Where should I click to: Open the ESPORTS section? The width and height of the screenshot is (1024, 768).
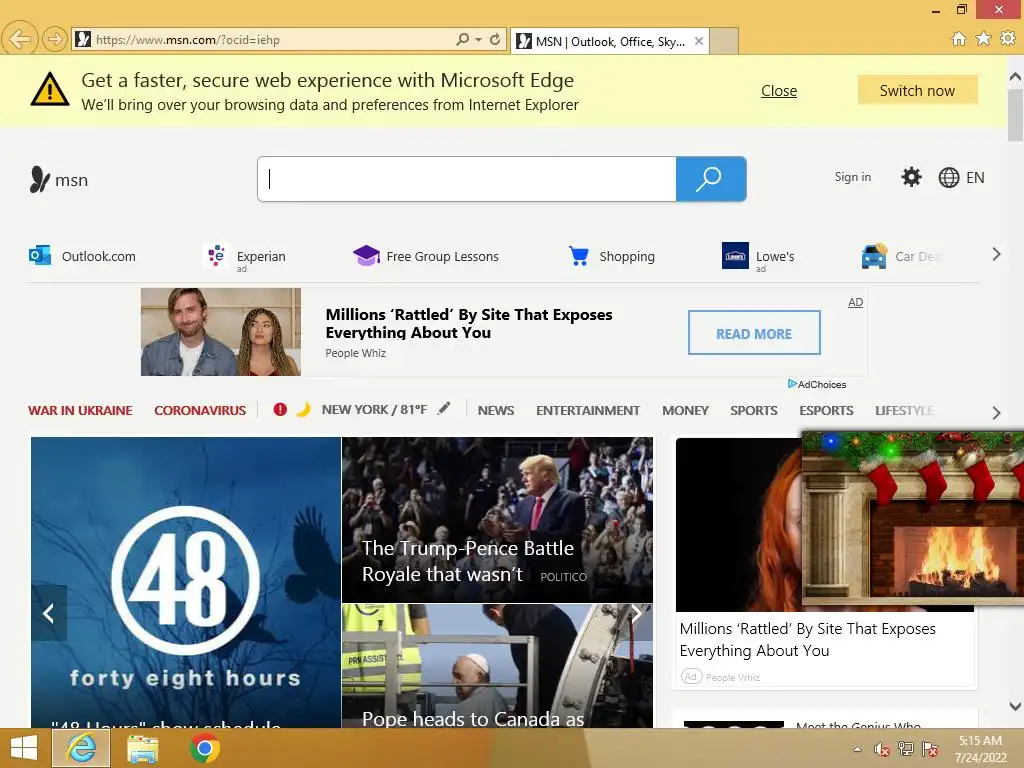pyautogui.click(x=826, y=411)
